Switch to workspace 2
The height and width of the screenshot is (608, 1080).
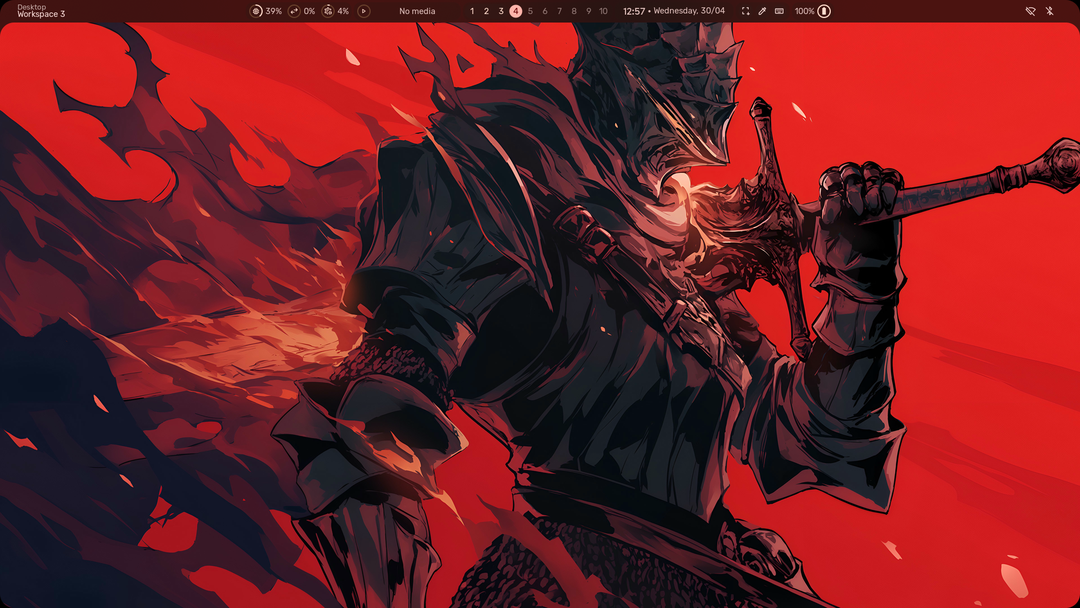point(486,11)
